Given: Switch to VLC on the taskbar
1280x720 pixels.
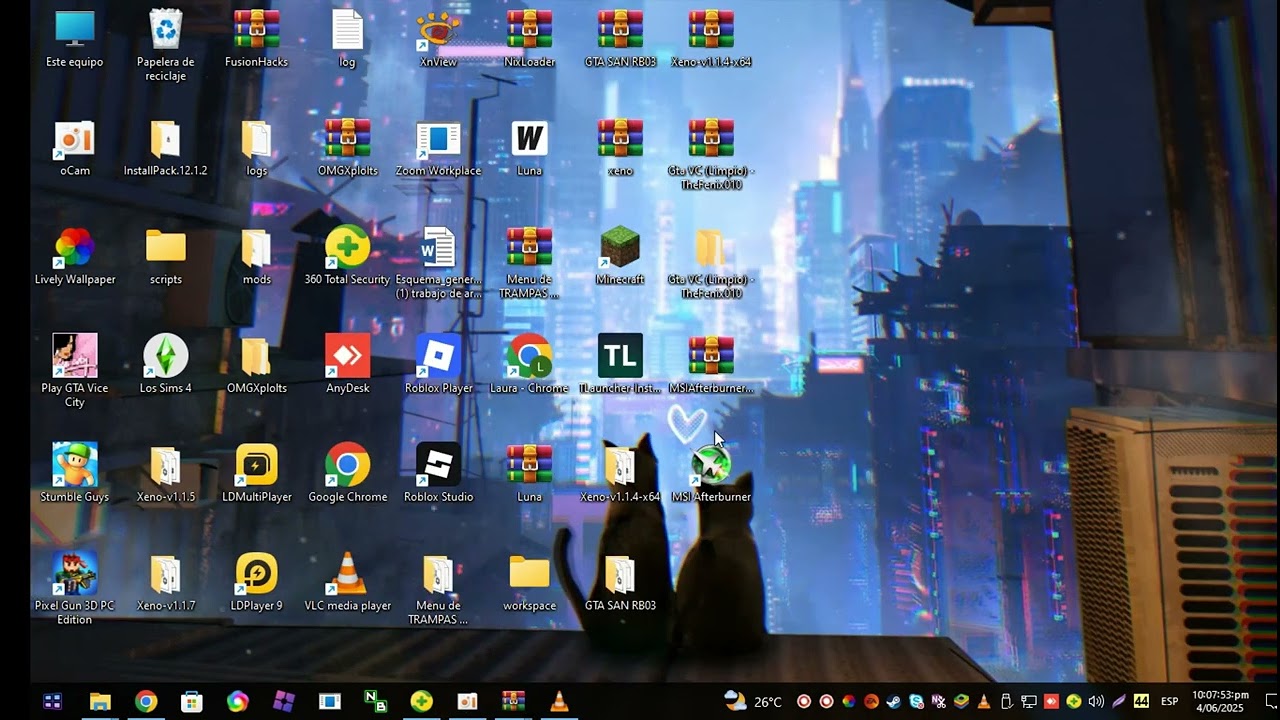Looking at the screenshot, I should 559,702.
